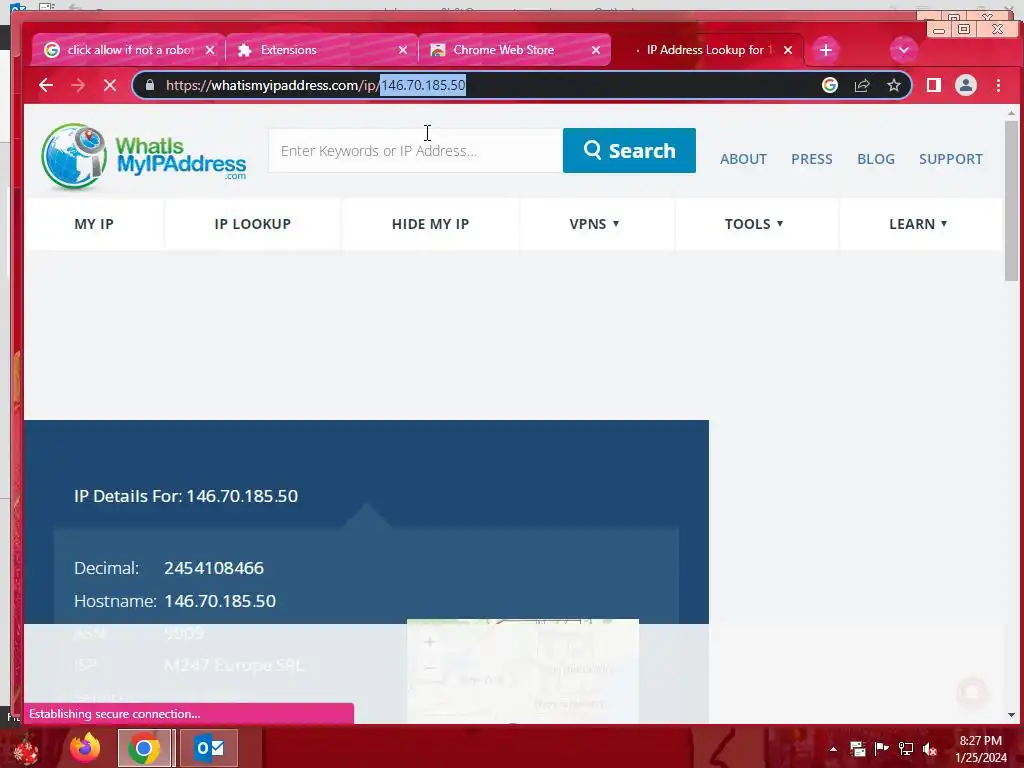The image size is (1024, 768).
Task: Click the Action Center flag tray icon
Action: 882,749
